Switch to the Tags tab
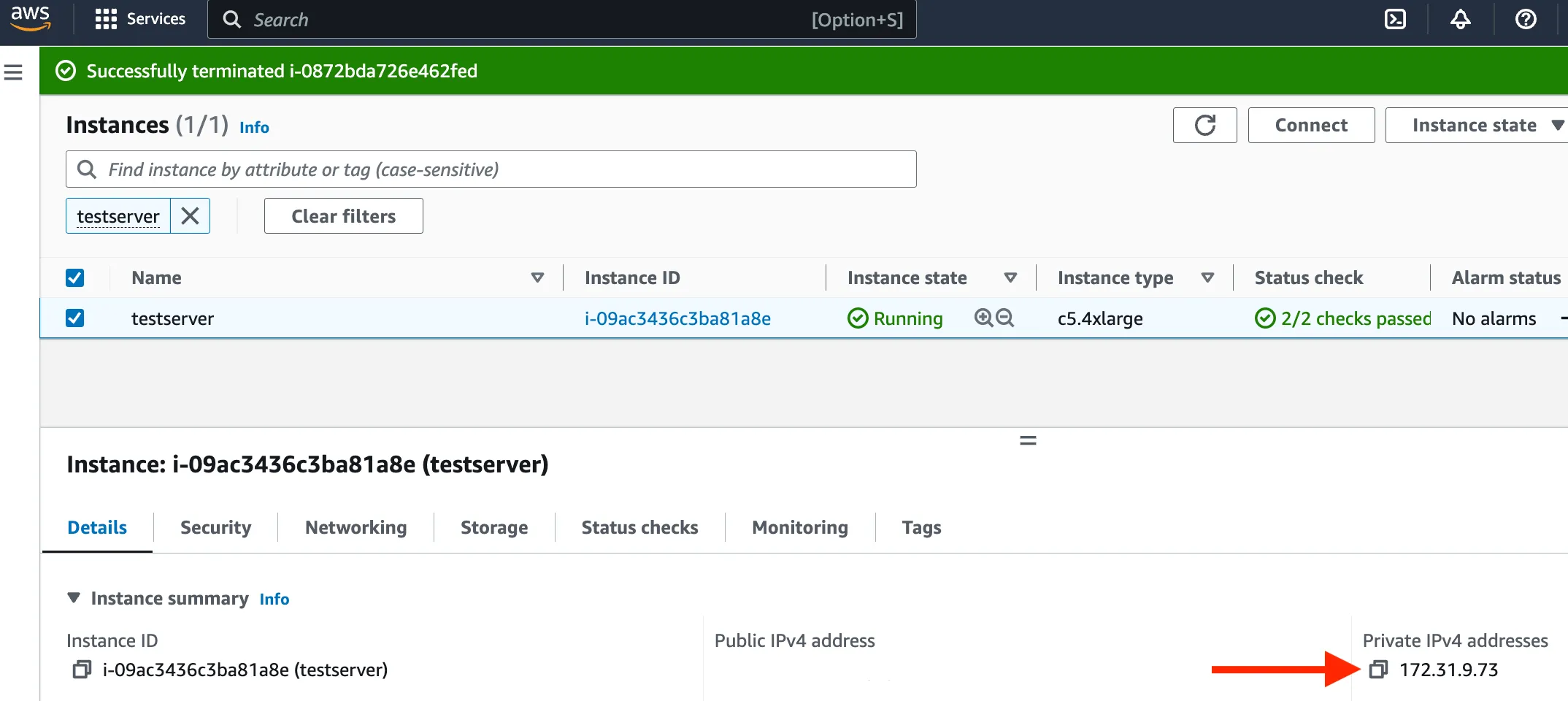 coord(921,527)
